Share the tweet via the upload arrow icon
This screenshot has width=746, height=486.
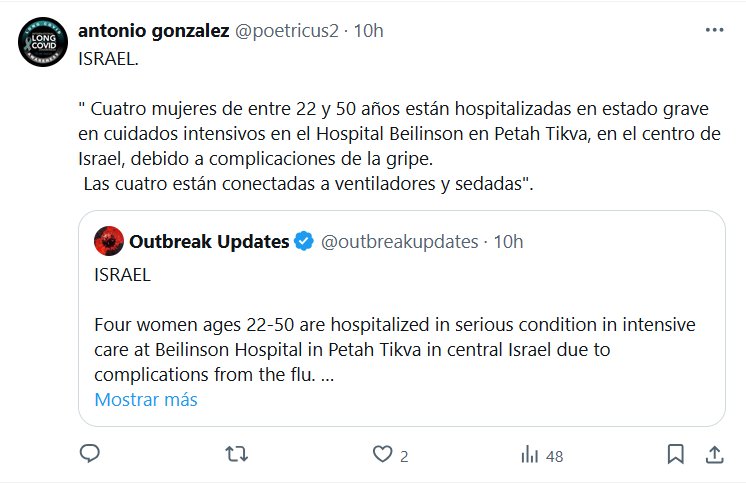[714, 455]
